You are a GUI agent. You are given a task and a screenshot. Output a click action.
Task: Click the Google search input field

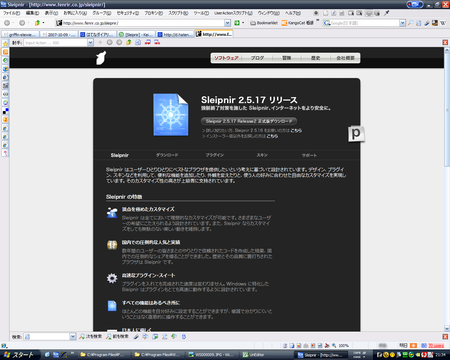pos(364,23)
